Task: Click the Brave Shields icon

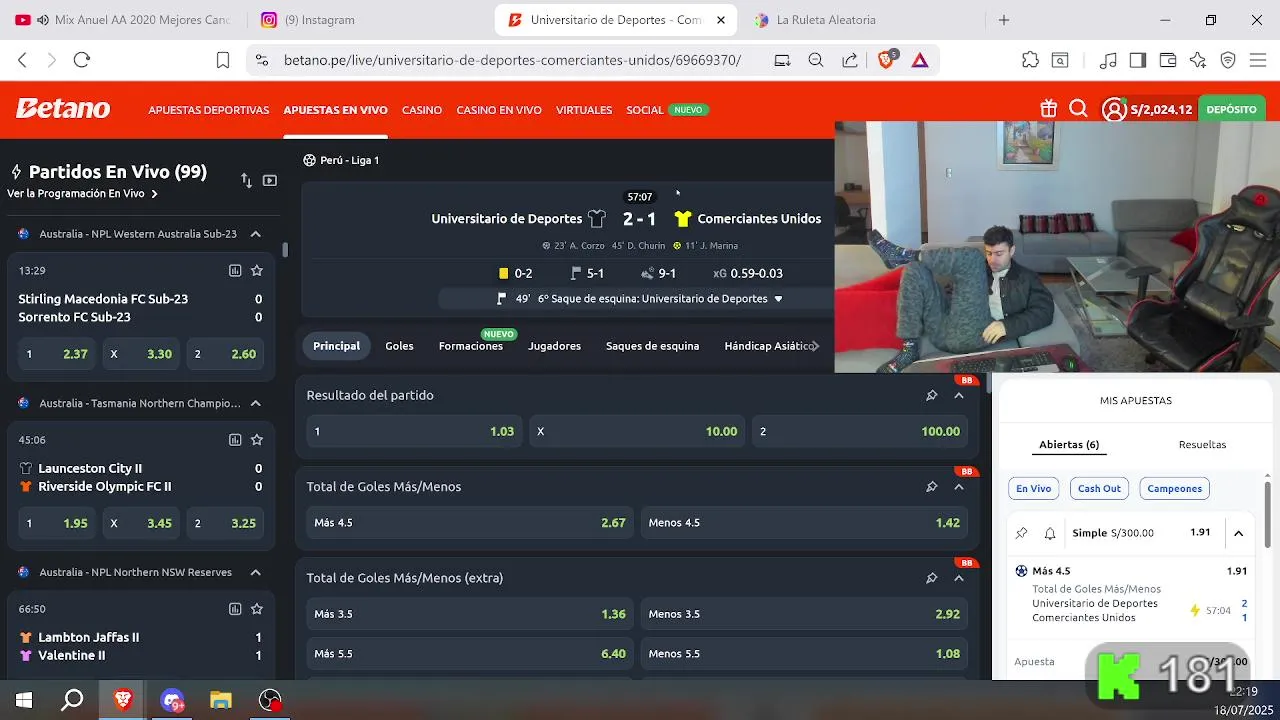Action: tap(886, 60)
